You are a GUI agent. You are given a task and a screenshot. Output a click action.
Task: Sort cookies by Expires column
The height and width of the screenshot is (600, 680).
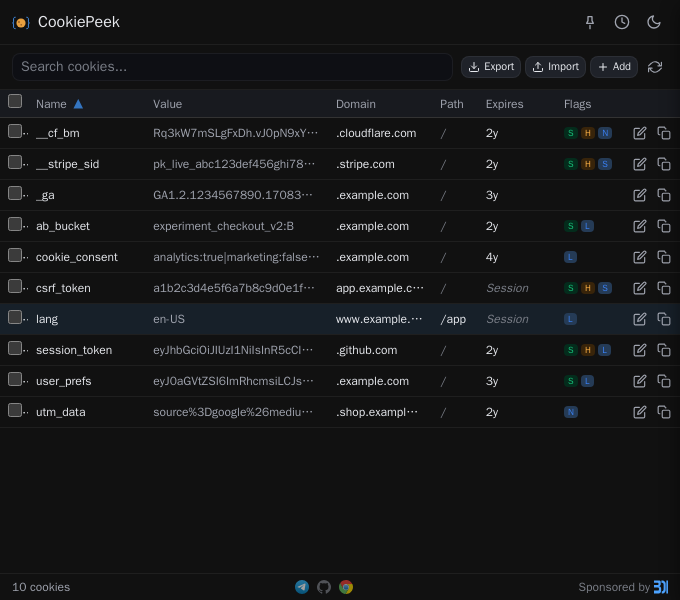click(x=504, y=104)
